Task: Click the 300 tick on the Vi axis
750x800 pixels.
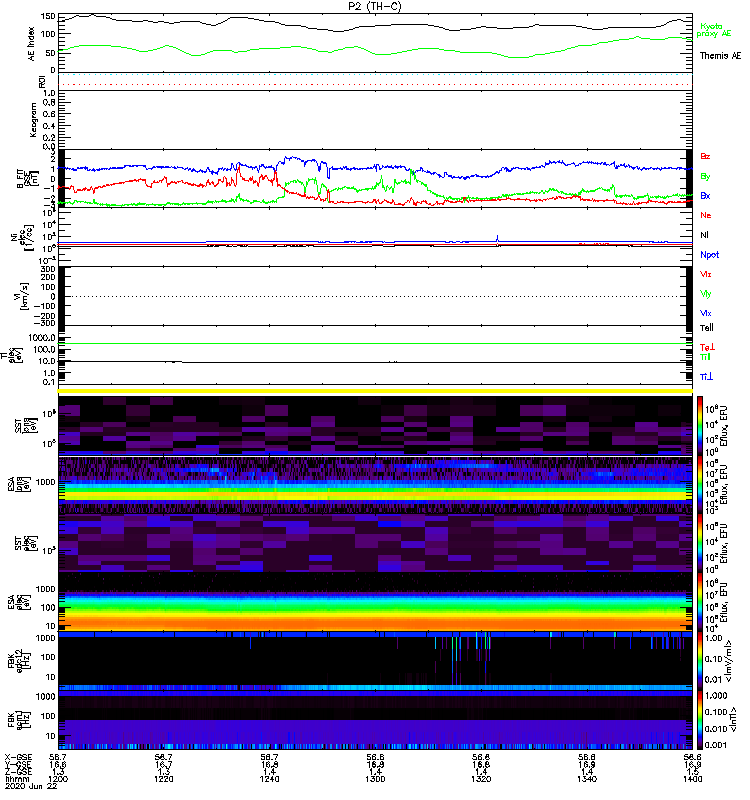Action: click(48, 269)
